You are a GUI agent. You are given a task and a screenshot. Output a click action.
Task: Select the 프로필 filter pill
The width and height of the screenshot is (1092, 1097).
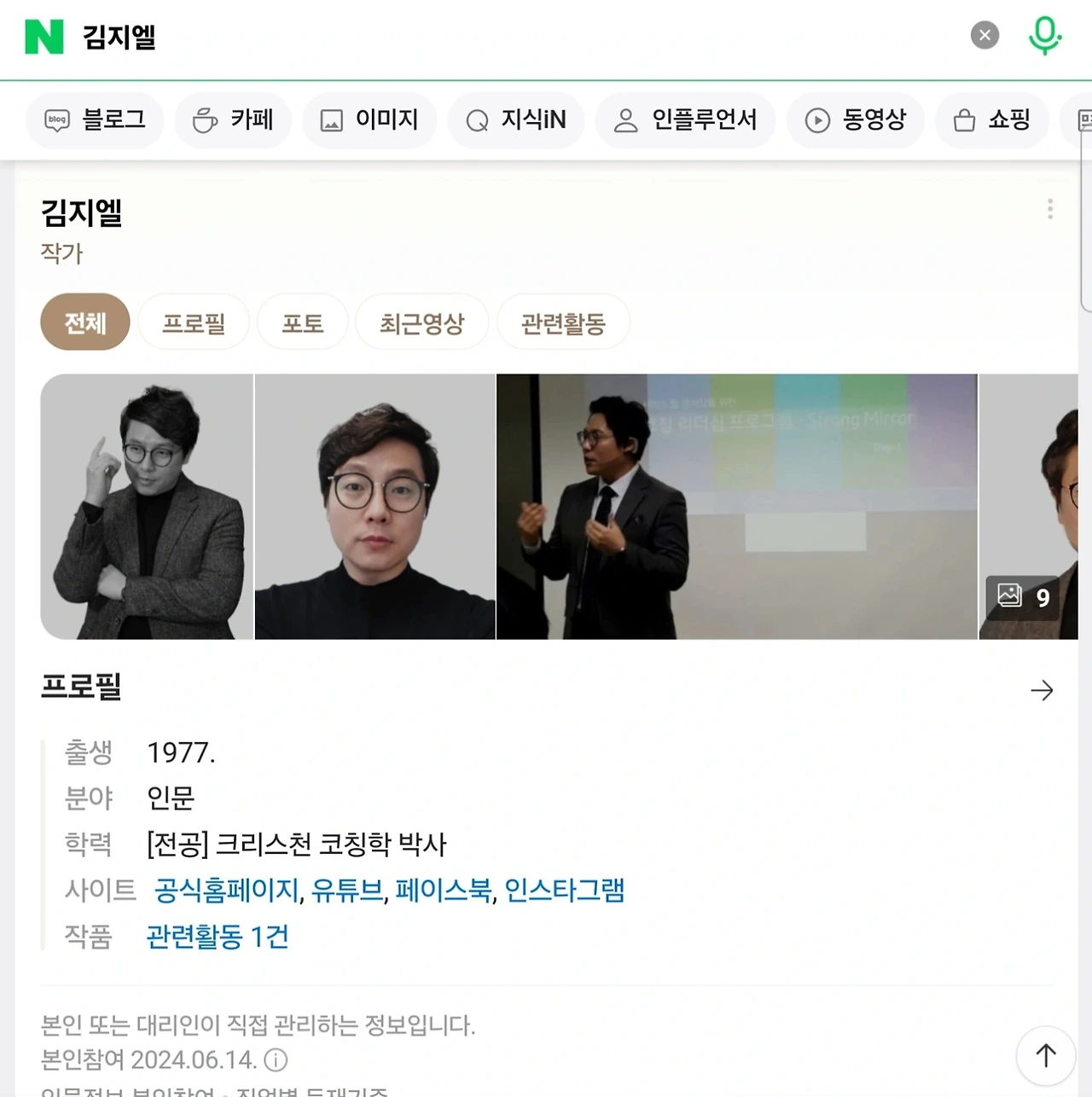[194, 322]
